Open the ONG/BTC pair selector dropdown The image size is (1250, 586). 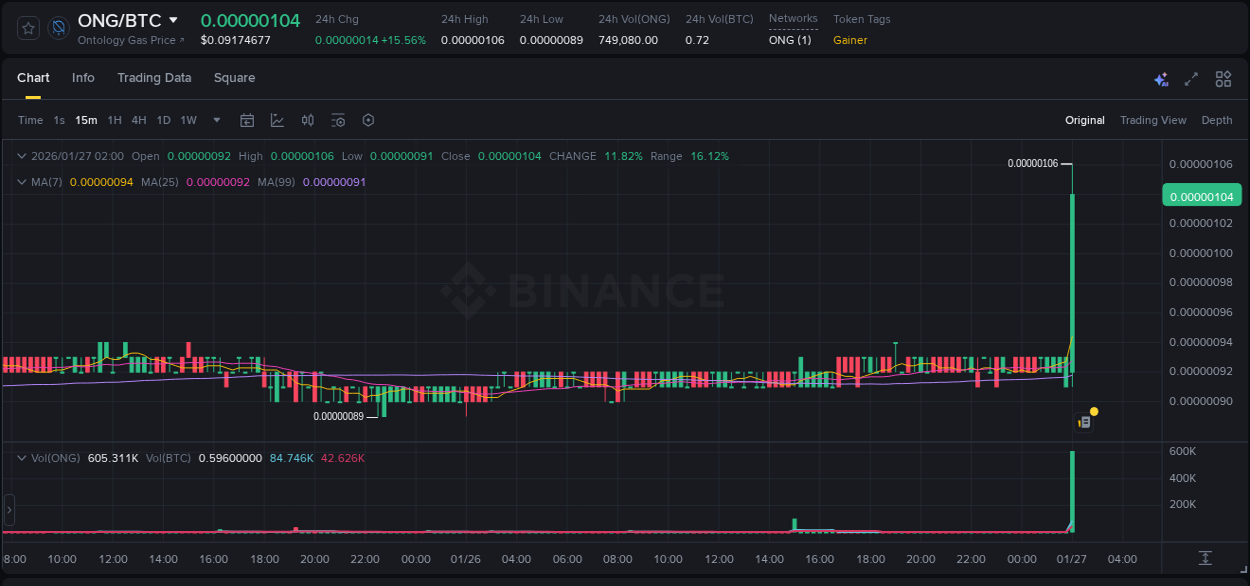[173, 20]
